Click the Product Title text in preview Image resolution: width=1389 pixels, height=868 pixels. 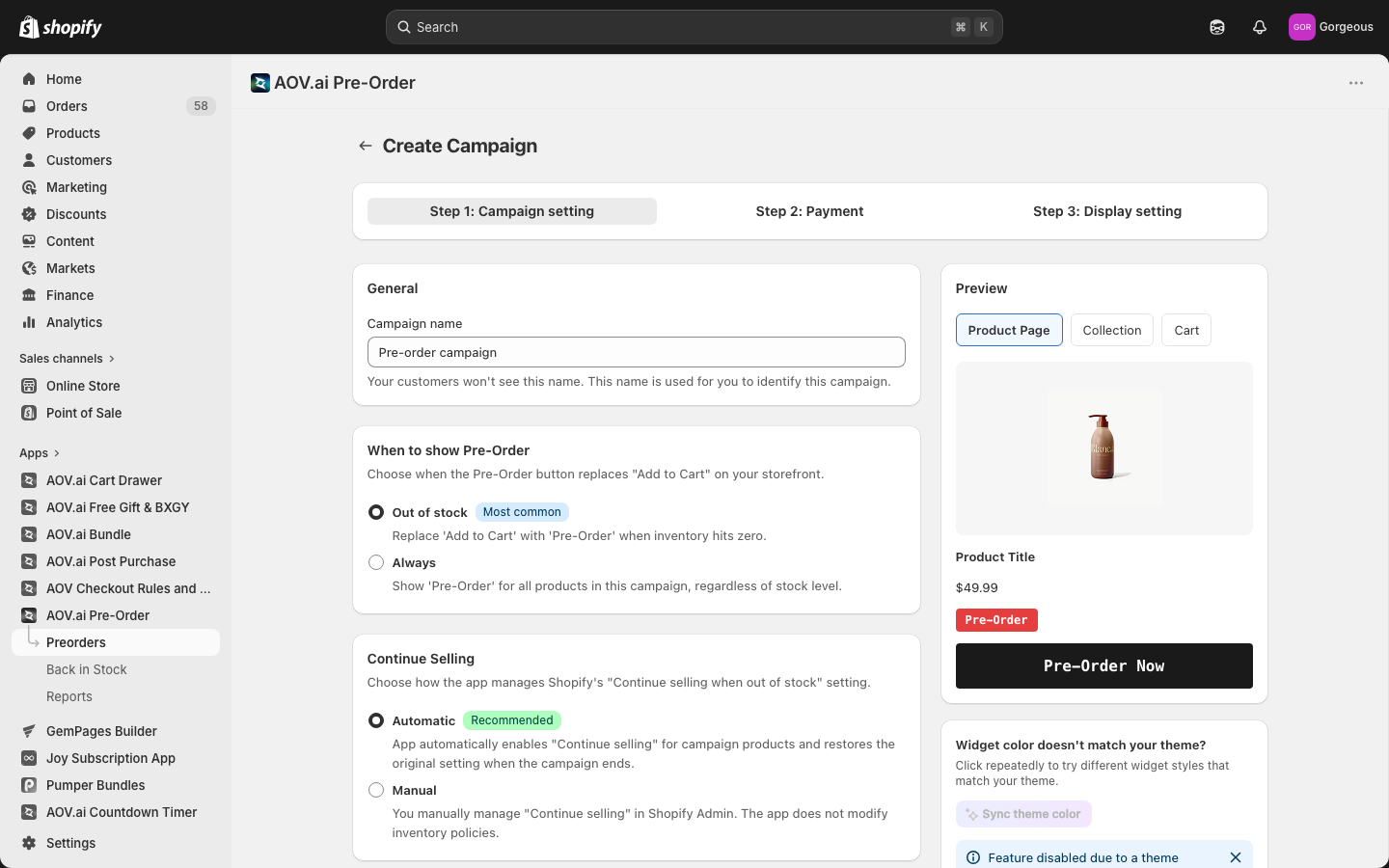click(x=994, y=556)
